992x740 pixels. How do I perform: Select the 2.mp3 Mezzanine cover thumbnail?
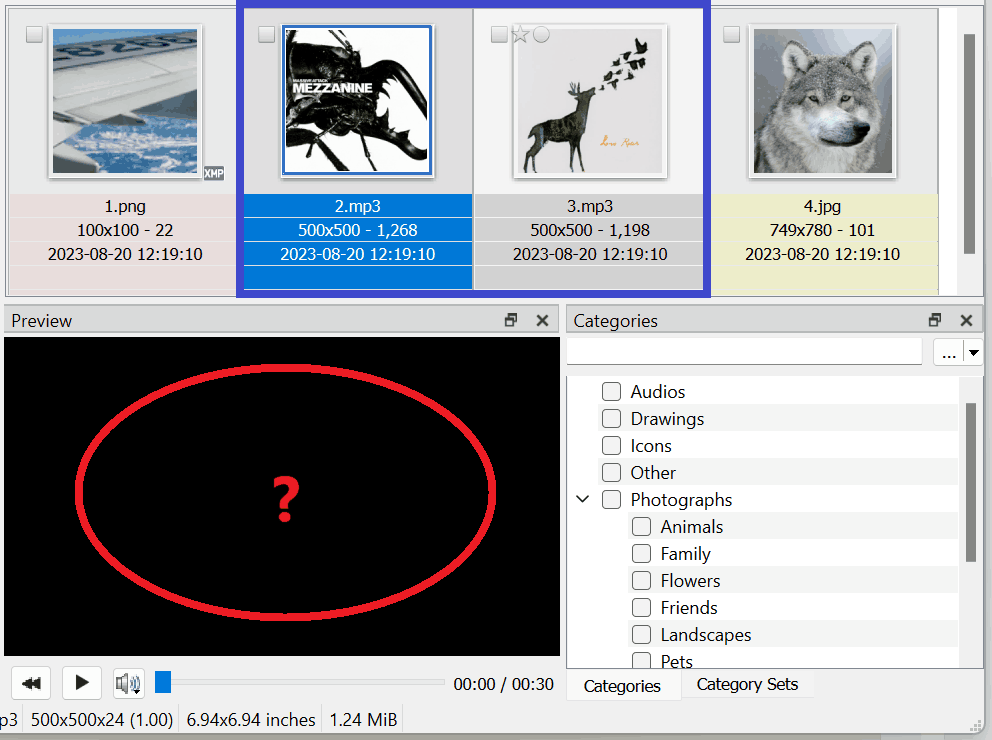click(357, 100)
